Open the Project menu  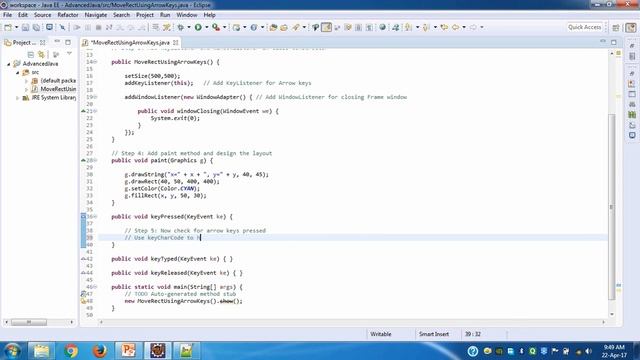pyautogui.click(x=144, y=15)
